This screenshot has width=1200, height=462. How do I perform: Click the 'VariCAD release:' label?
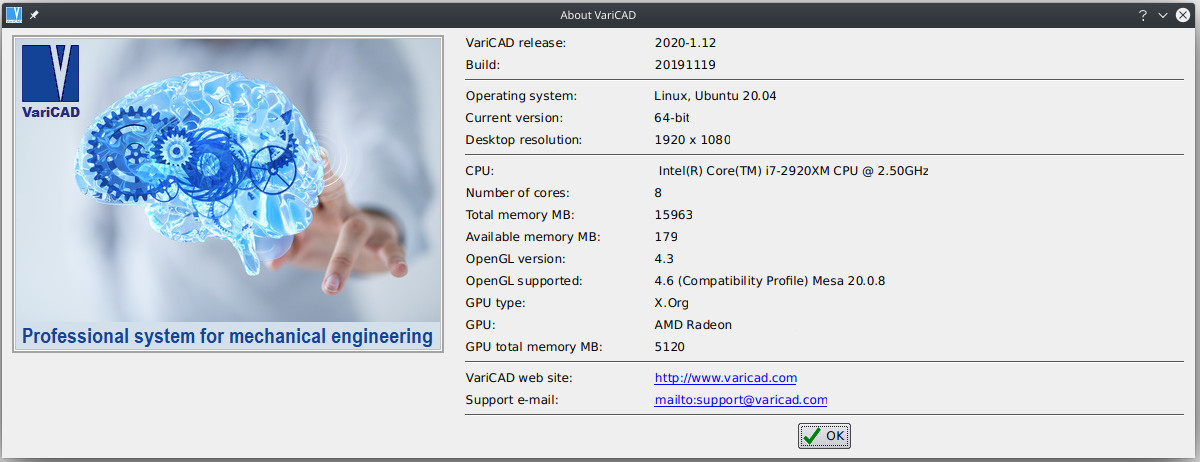pyautogui.click(x=516, y=43)
